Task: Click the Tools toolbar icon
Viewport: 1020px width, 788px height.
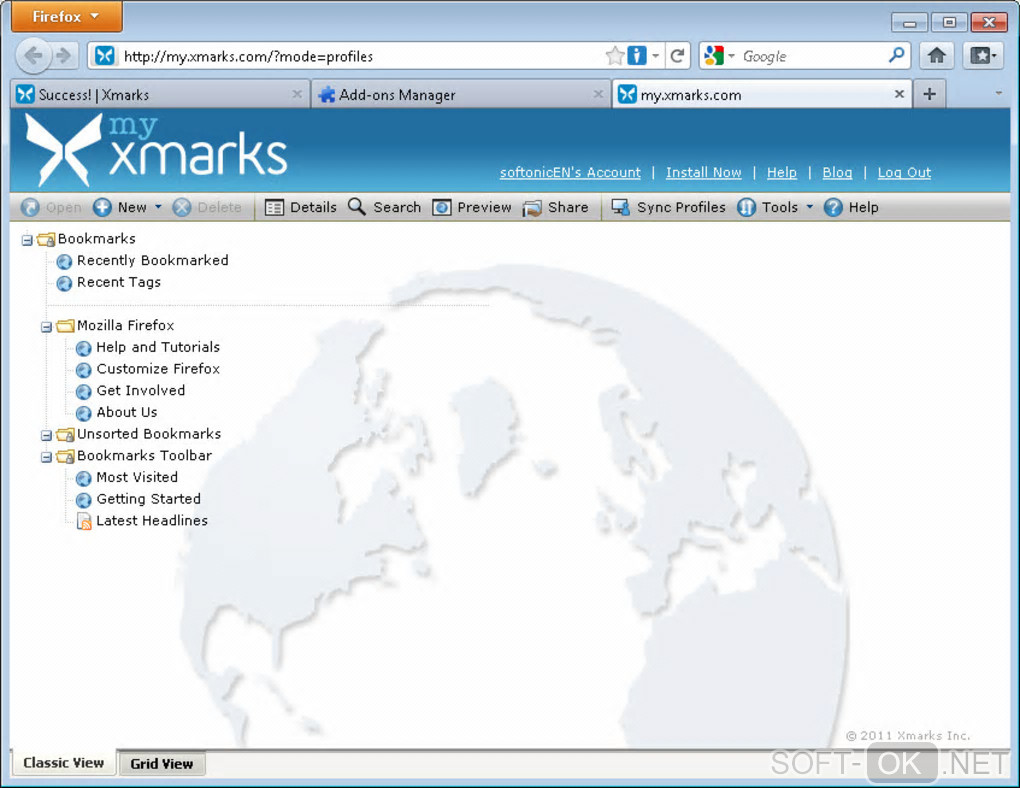Action: pyautogui.click(x=746, y=208)
